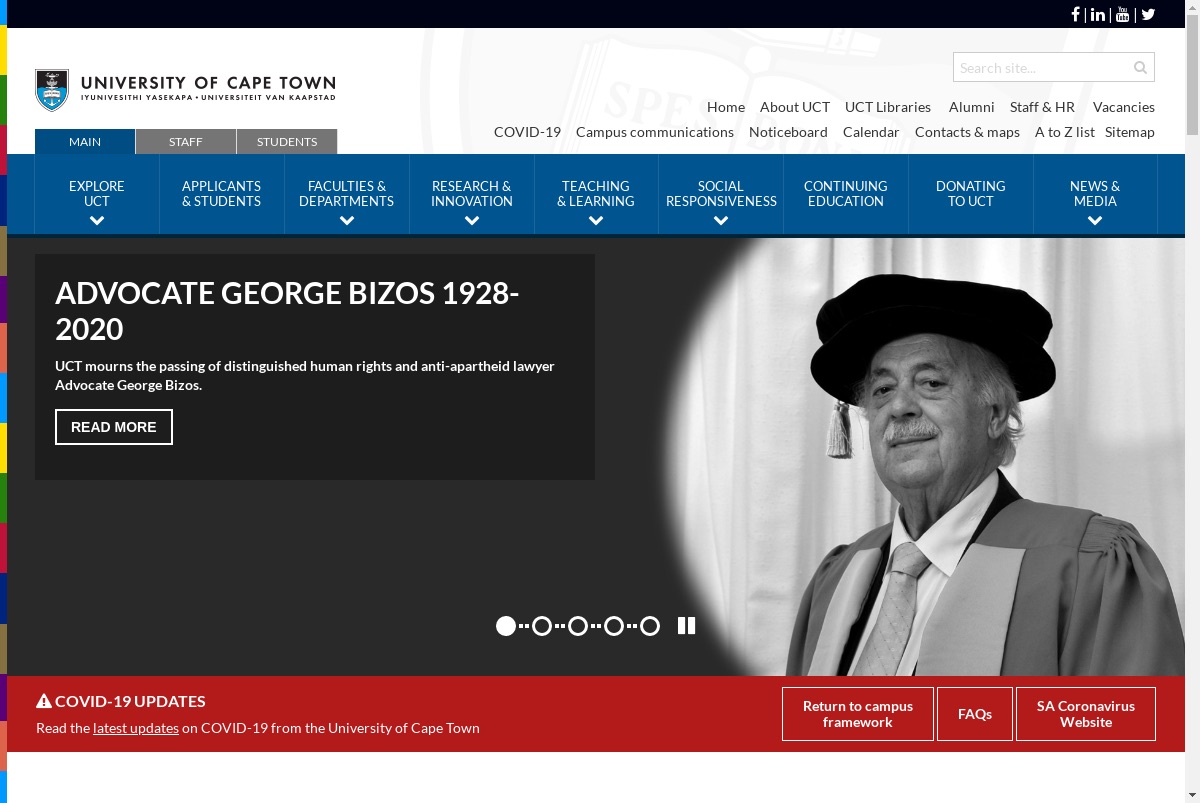Open UCT Libraries link
The height and width of the screenshot is (803, 1200).
point(888,107)
